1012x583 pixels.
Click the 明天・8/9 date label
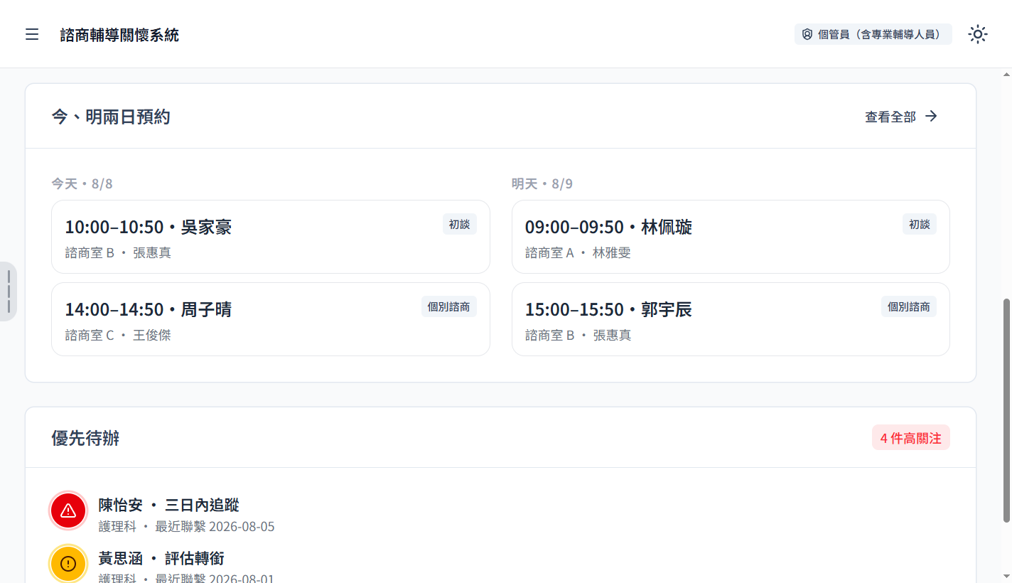pyautogui.click(x=542, y=184)
